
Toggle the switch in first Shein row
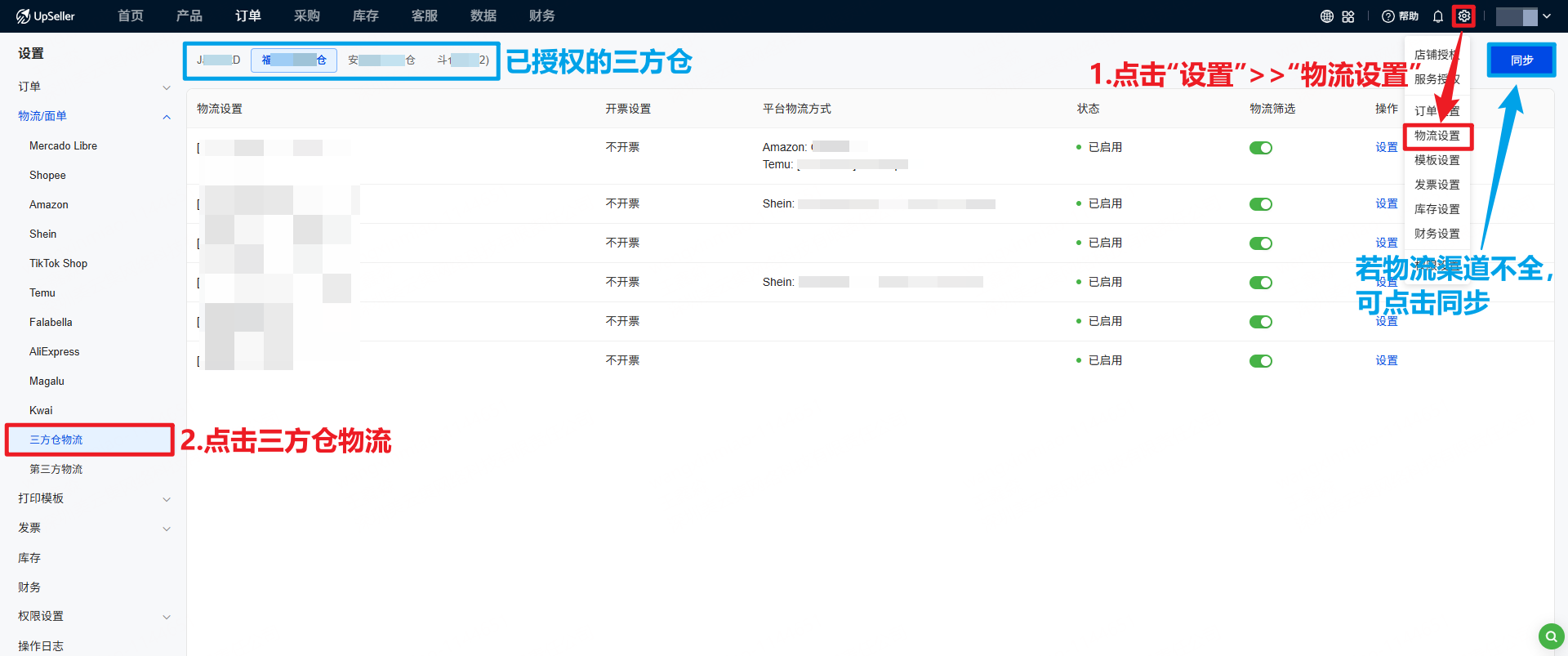pyautogui.click(x=1260, y=204)
